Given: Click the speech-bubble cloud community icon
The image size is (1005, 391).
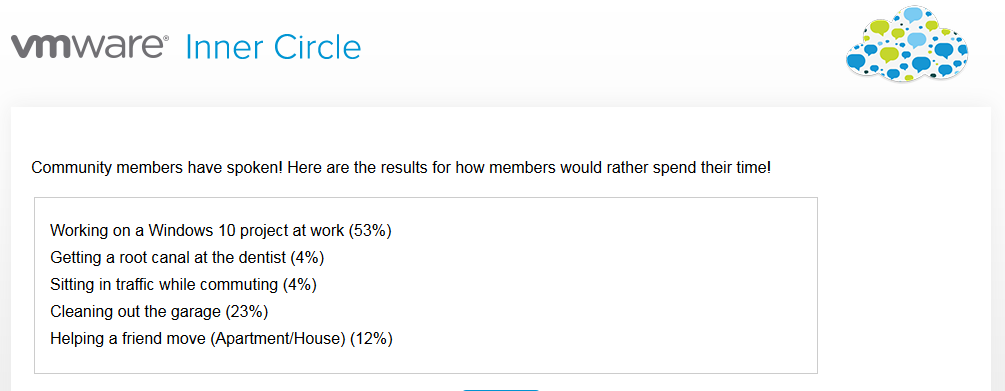Looking at the screenshot, I should [907, 43].
